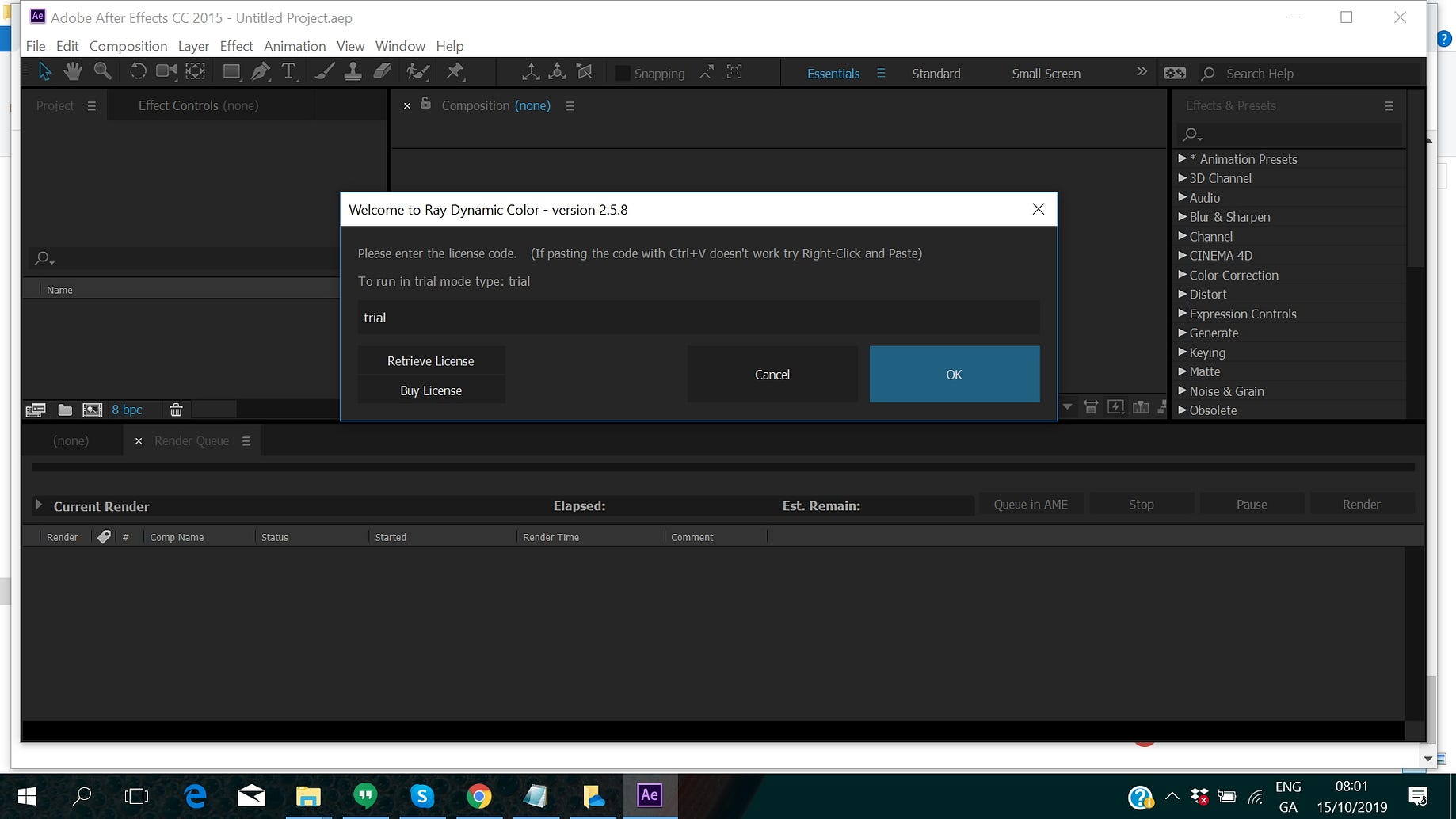Image resolution: width=1456 pixels, height=819 pixels.
Task: Open Skype from the taskbar
Action: coord(421,796)
